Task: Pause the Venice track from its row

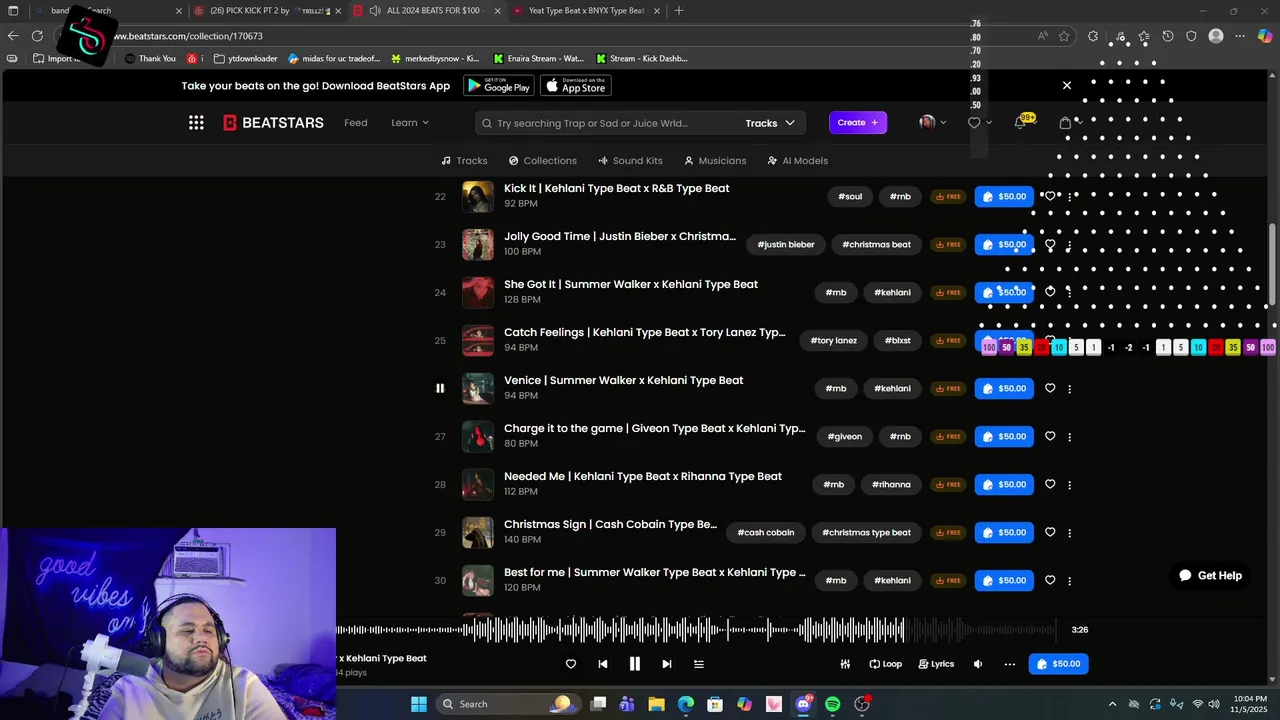Action: point(440,388)
